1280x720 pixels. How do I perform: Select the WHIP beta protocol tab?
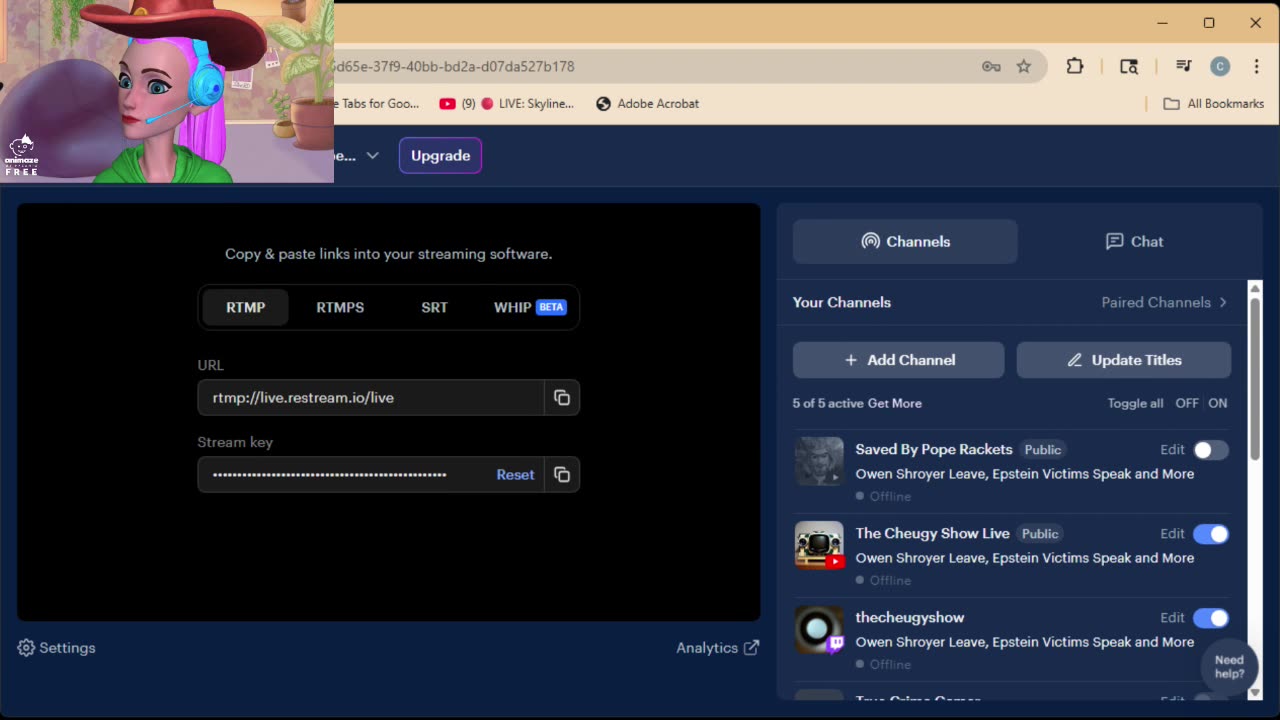(x=530, y=307)
